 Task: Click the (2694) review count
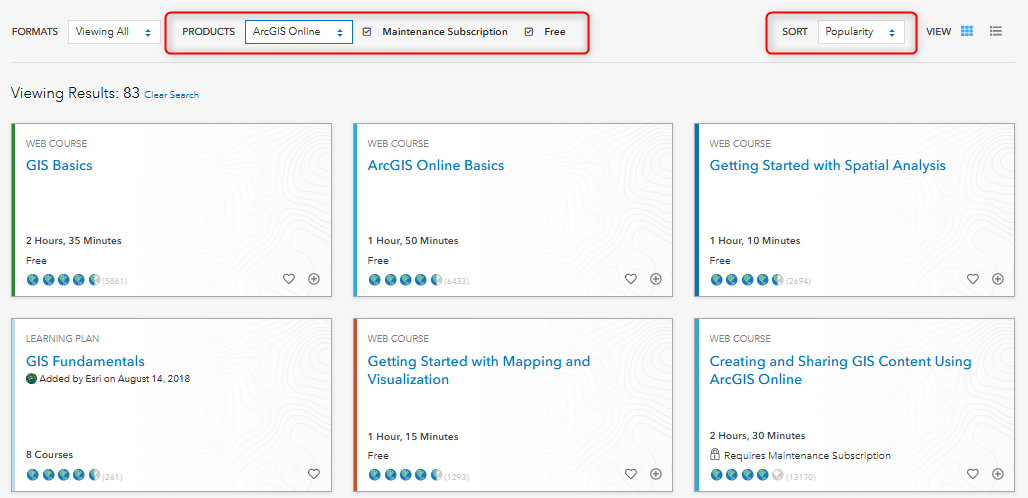(x=799, y=282)
